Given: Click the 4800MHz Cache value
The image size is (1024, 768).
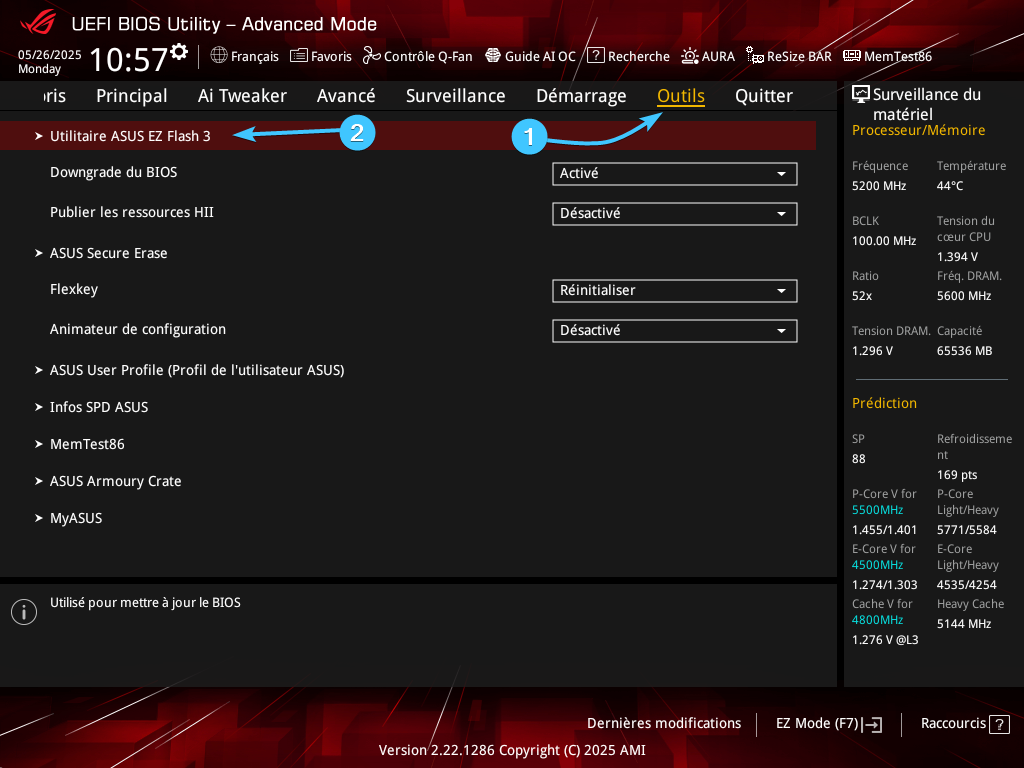Looking at the screenshot, I should coord(877,620).
